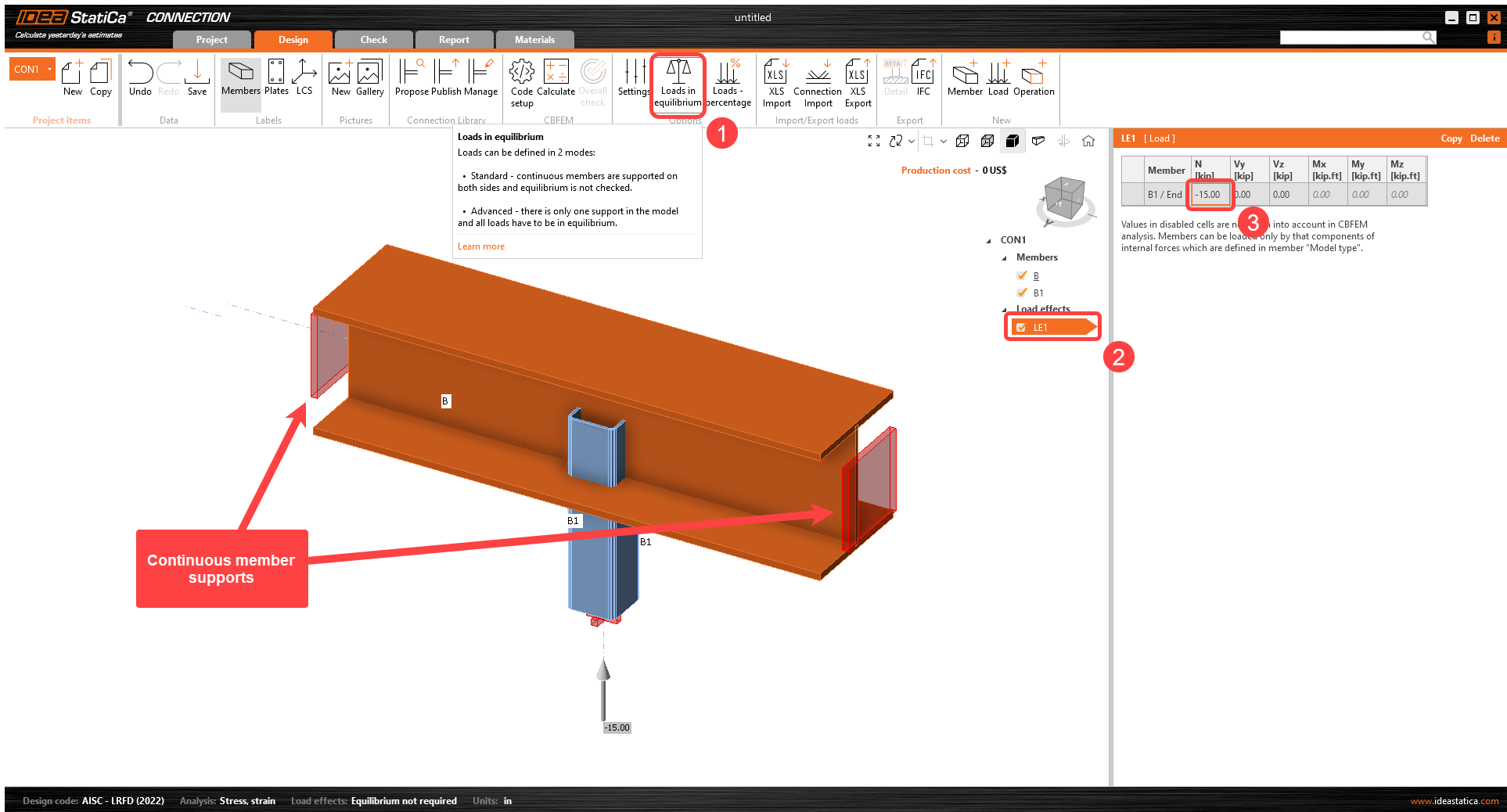This screenshot has height=812, width=1507.
Task: Click the Learn more link
Action: pos(480,246)
